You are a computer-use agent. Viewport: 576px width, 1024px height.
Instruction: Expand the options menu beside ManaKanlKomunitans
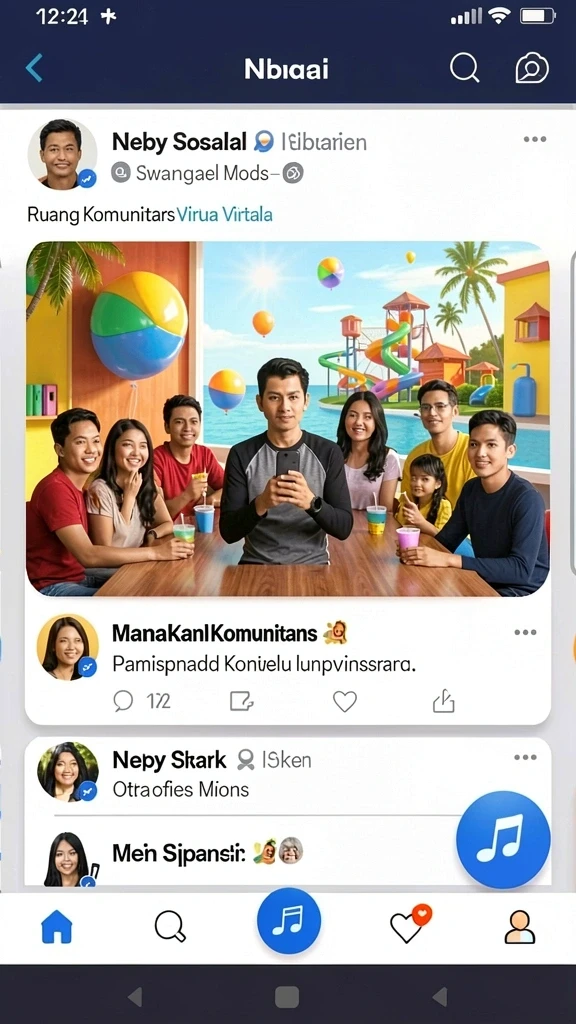525,632
